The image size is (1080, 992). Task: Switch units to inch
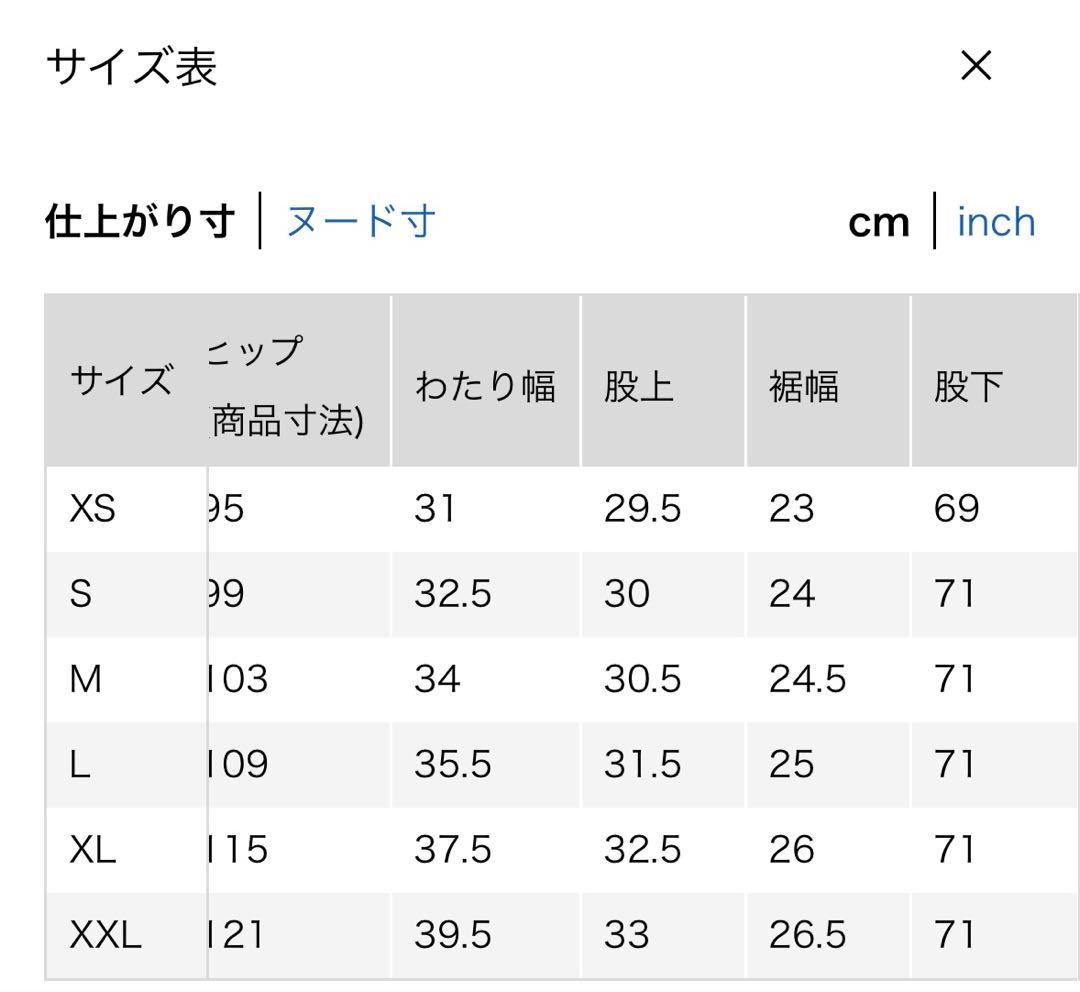point(996,223)
